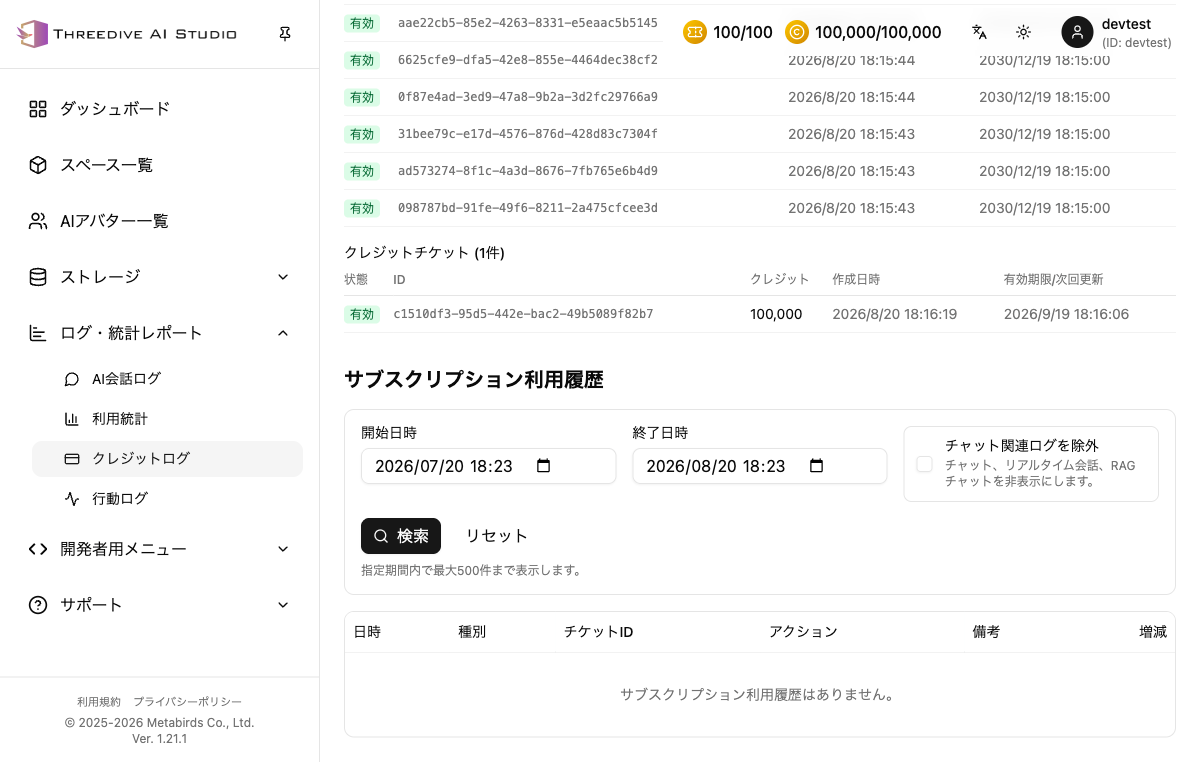Open the プライバシーポリシー link
This screenshot has height=762, width=1200.
[187, 702]
